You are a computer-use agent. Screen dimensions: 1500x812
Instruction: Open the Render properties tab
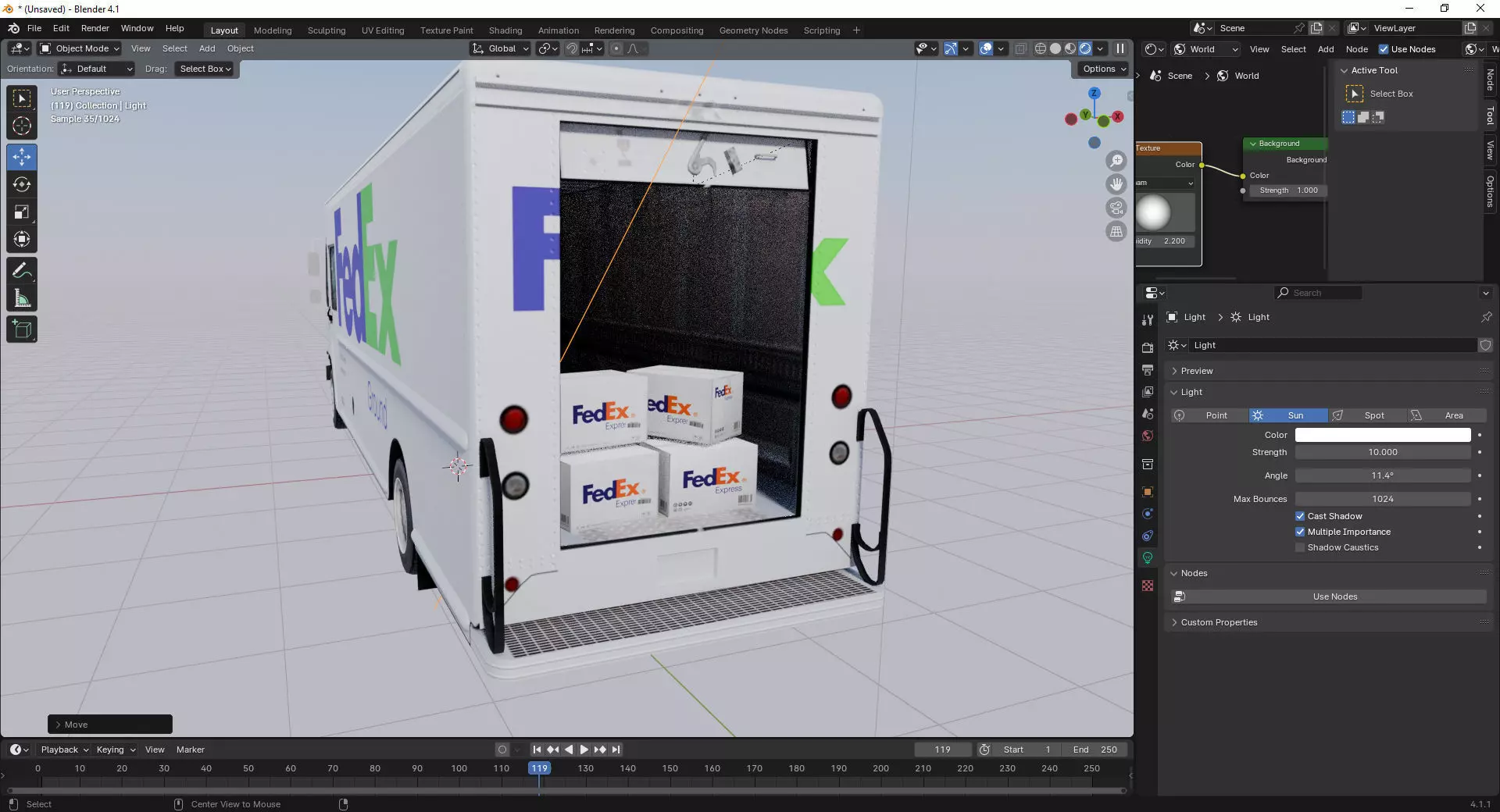pos(1148,347)
